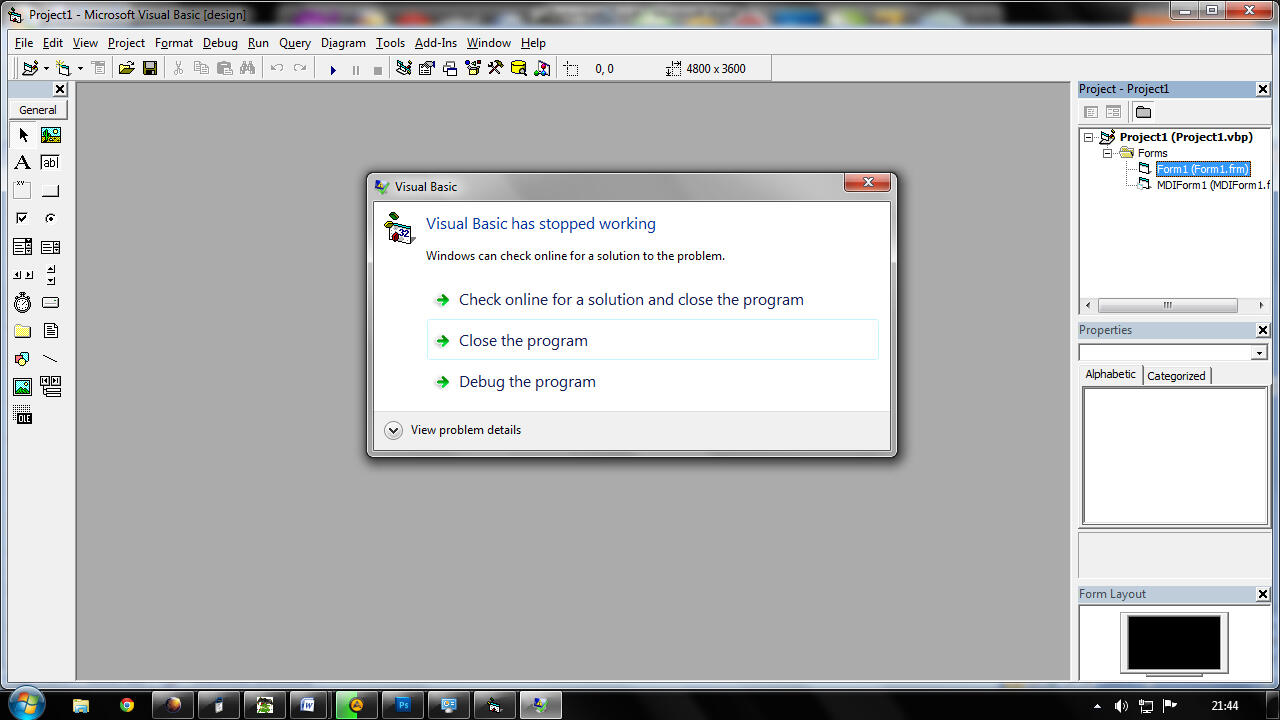Select the TextBox control in the toolbox
Image resolution: width=1280 pixels, height=720 pixels.
pyautogui.click(x=51, y=163)
